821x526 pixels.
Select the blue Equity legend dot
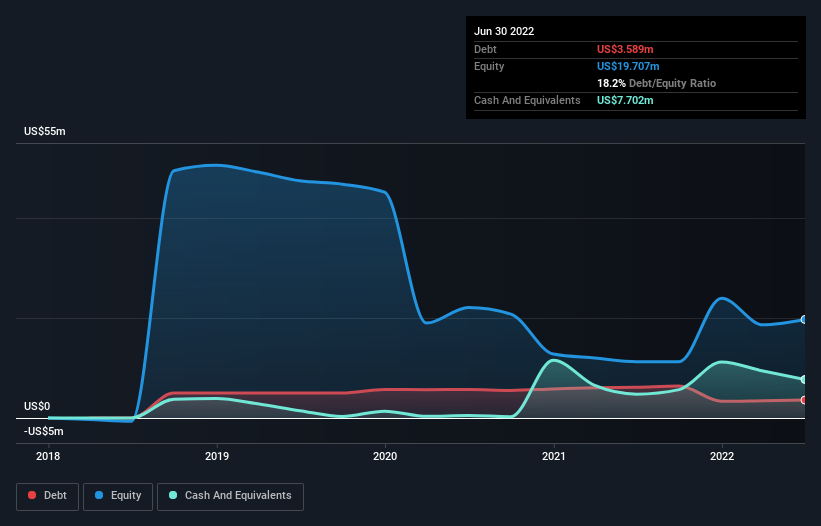coord(99,495)
